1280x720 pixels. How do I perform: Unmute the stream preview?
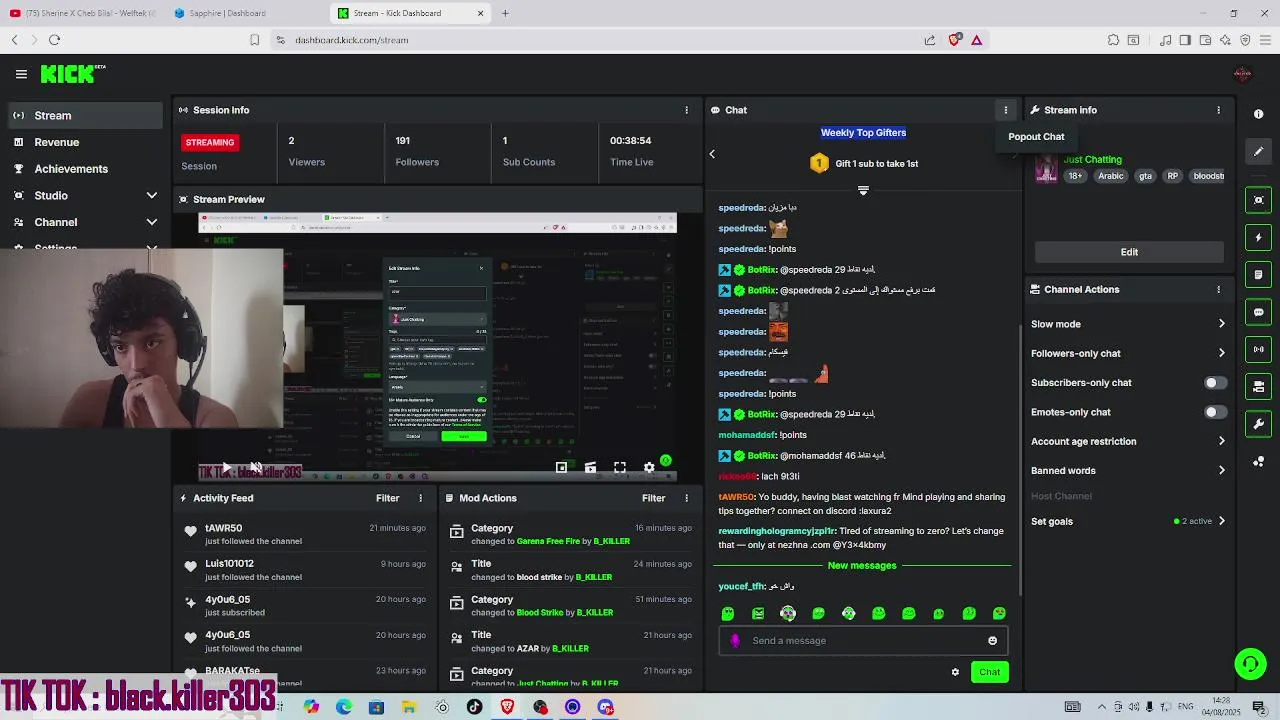click(x=256, y=467)
